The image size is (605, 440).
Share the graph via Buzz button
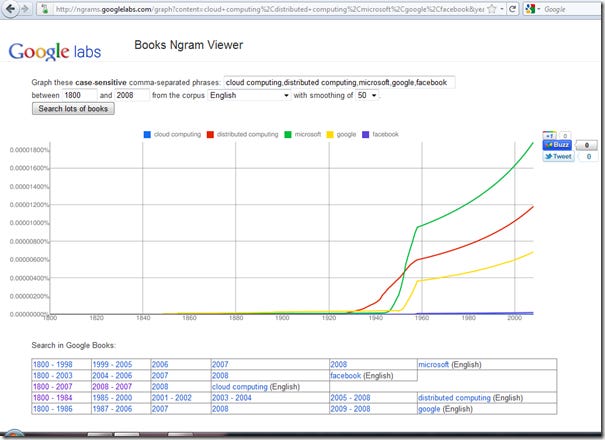(x=558, y=145)
